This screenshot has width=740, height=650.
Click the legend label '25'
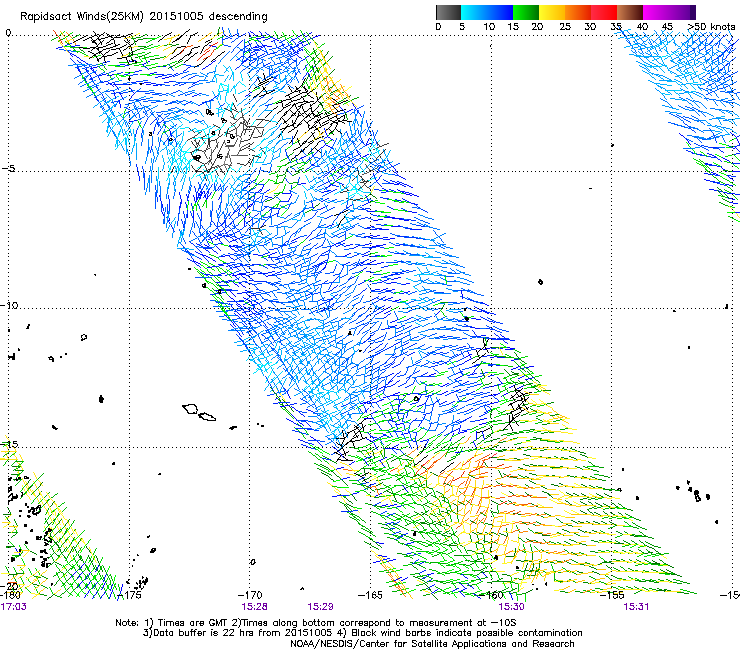point(565,27)
